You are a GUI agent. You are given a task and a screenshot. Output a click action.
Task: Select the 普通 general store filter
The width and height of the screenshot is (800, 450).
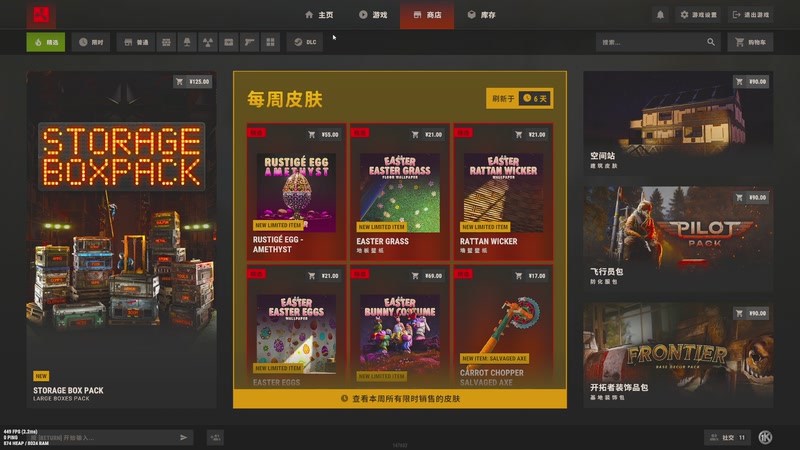136,42
